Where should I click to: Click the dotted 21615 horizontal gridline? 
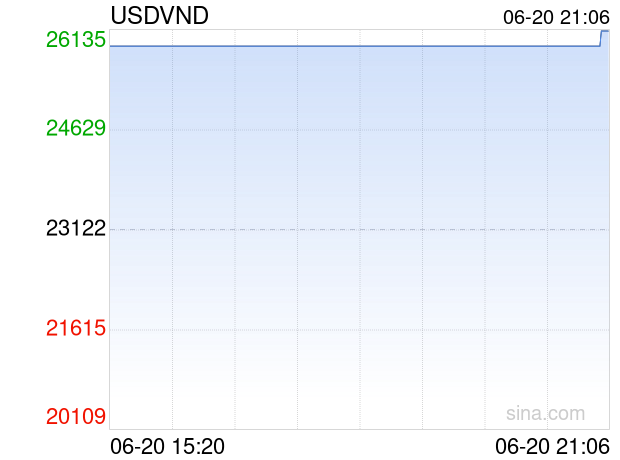[359, 329]
